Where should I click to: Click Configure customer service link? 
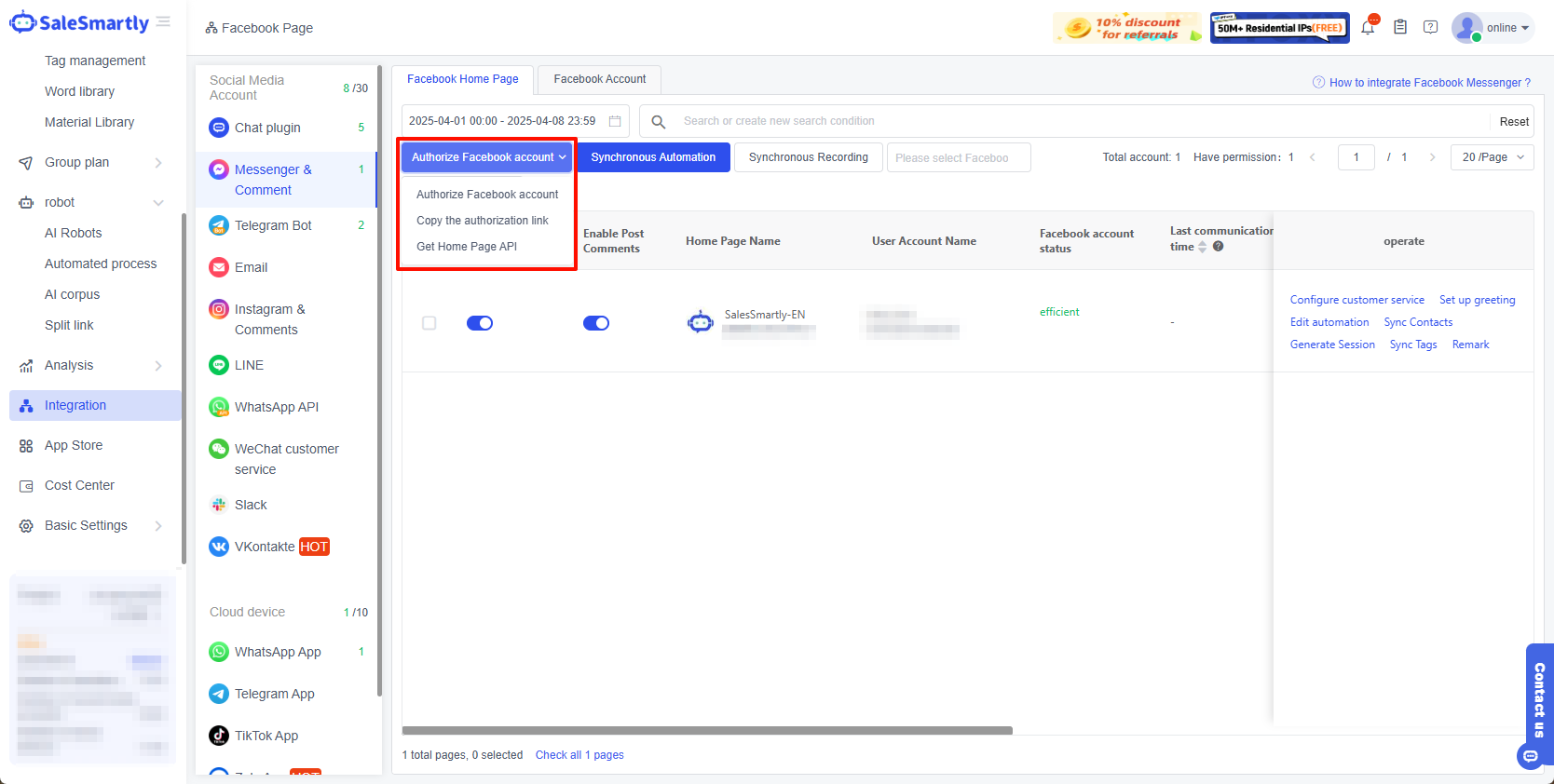(1356, 300)
